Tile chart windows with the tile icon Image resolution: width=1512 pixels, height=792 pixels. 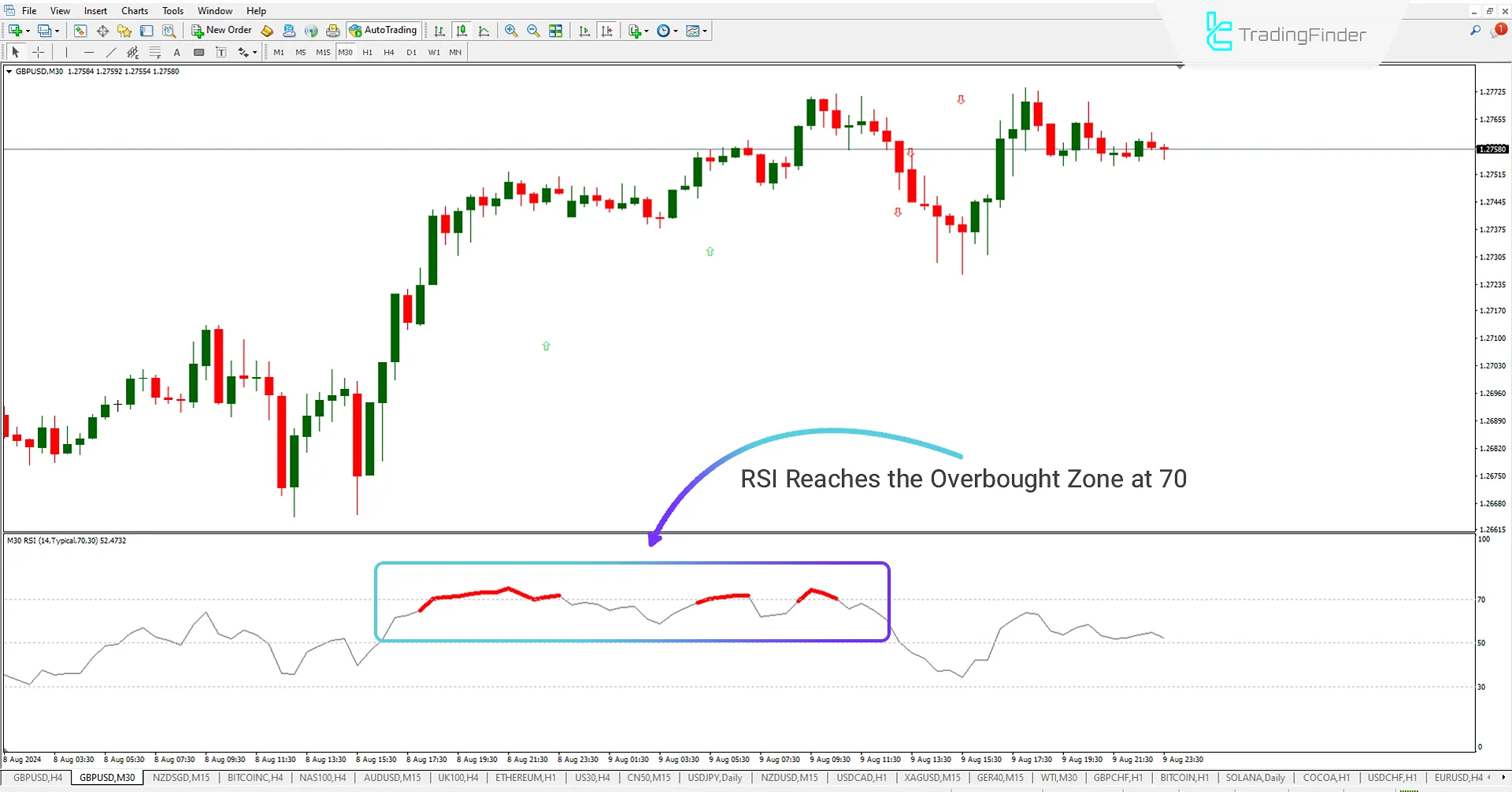coord(555,31)
